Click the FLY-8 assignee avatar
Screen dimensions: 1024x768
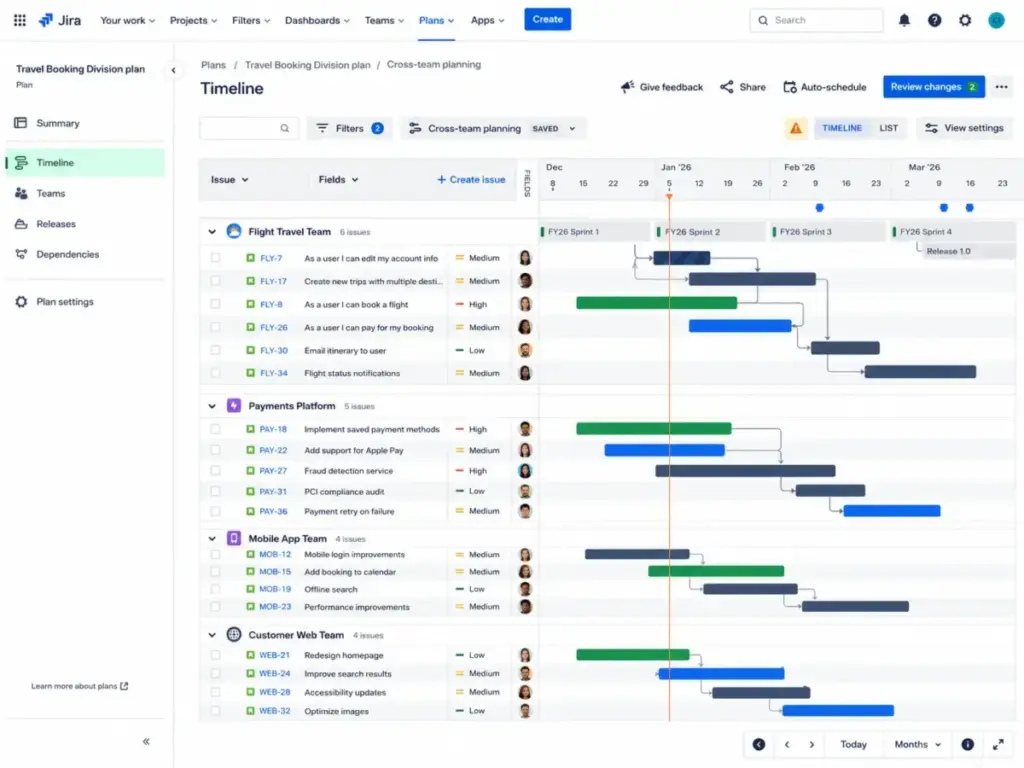click(x=525, y=304)
